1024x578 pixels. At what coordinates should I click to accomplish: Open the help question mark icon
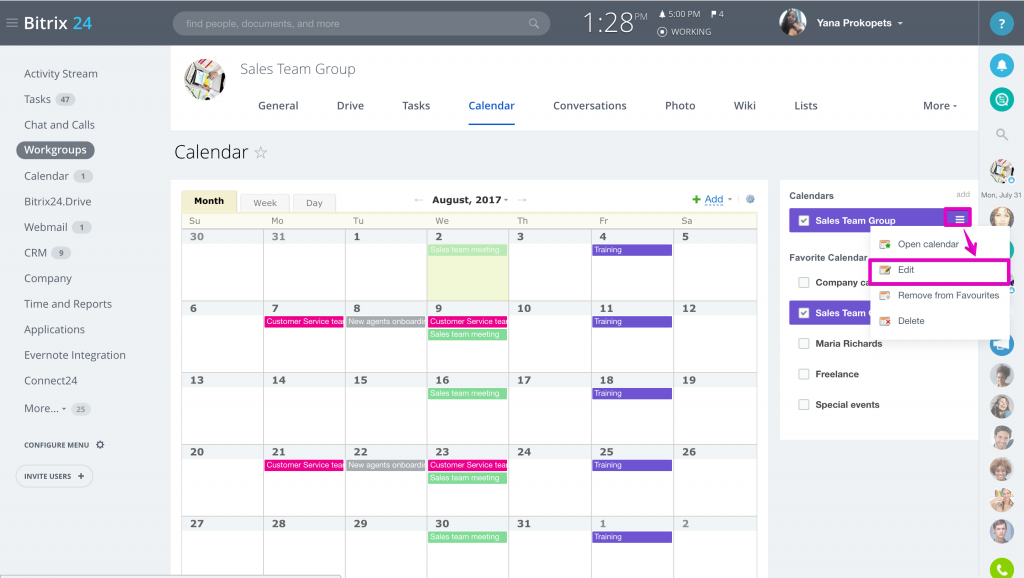click(1001, 24)
